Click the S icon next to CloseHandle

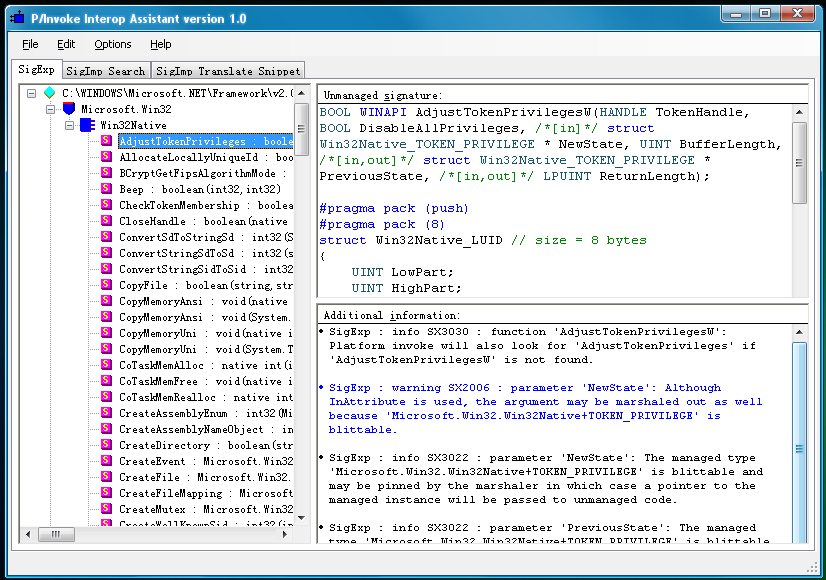pyautogui.click(x=106, y=221)
